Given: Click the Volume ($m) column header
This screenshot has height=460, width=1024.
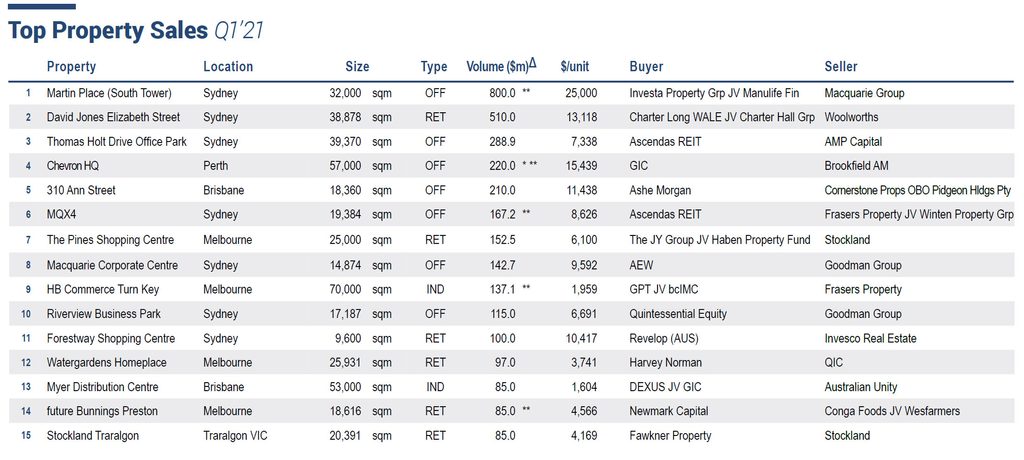Looking at the screenshot, I should pos(501,66).
